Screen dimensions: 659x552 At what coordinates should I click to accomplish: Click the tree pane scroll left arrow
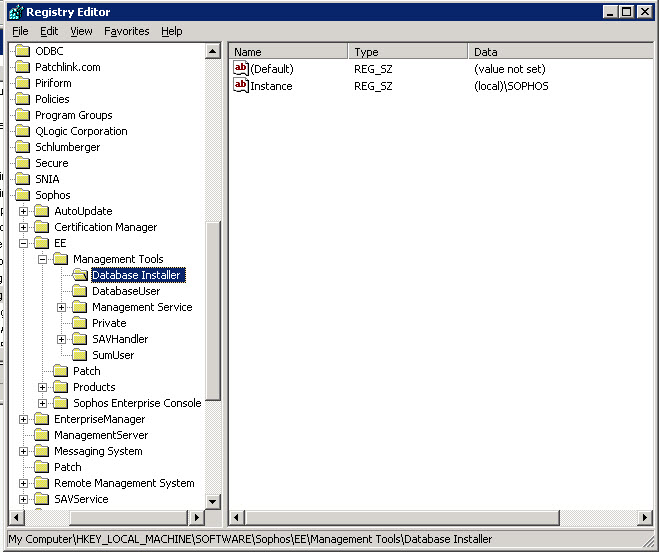click(x=17, y=517)
